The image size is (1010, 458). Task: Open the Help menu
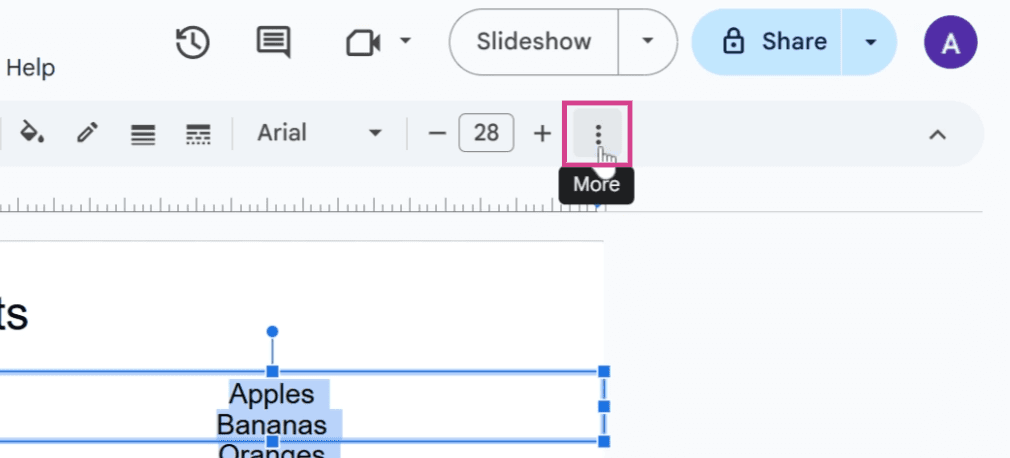(x=30, y=68)
